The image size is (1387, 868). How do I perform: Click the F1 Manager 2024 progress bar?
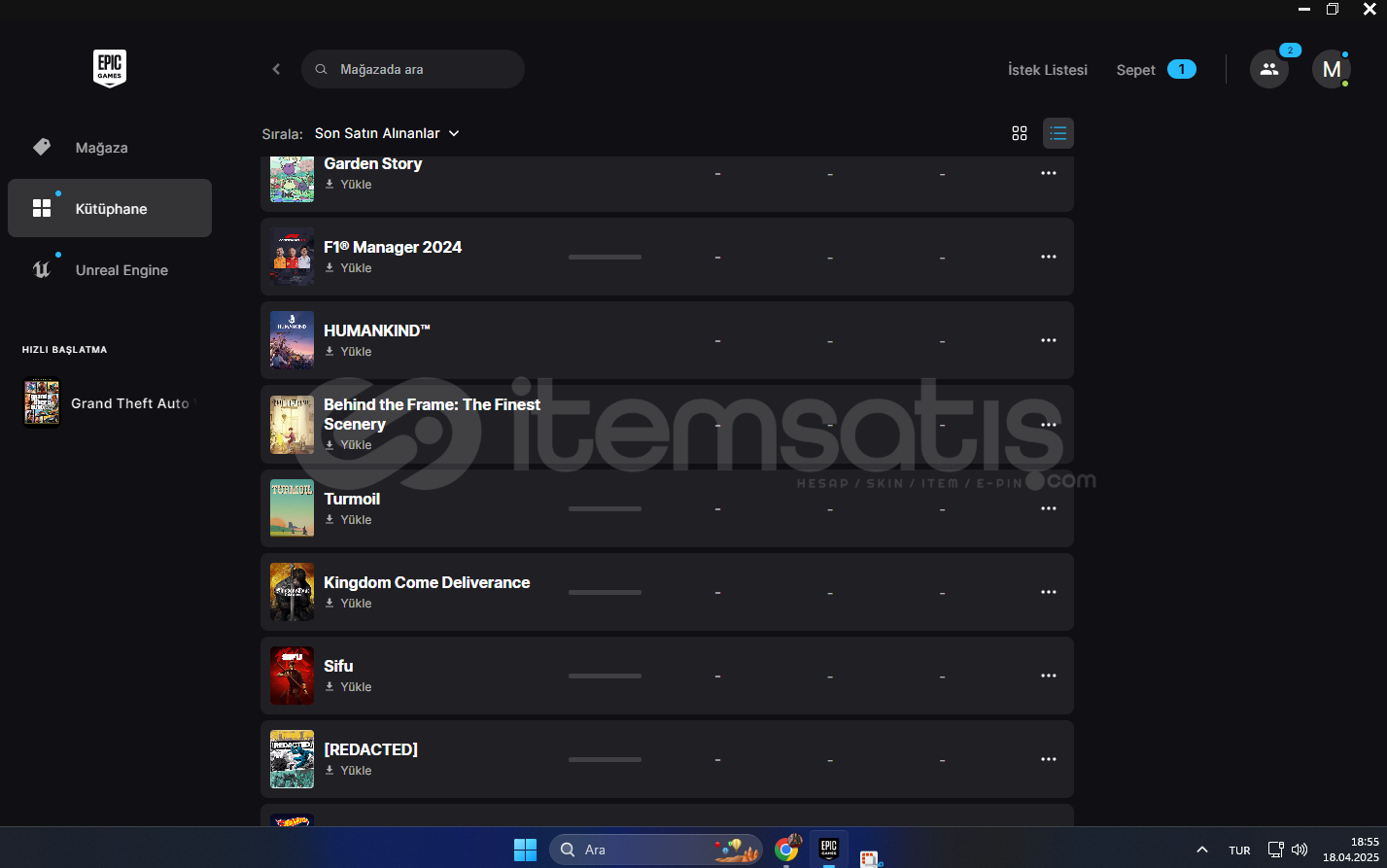pos(605,257)
